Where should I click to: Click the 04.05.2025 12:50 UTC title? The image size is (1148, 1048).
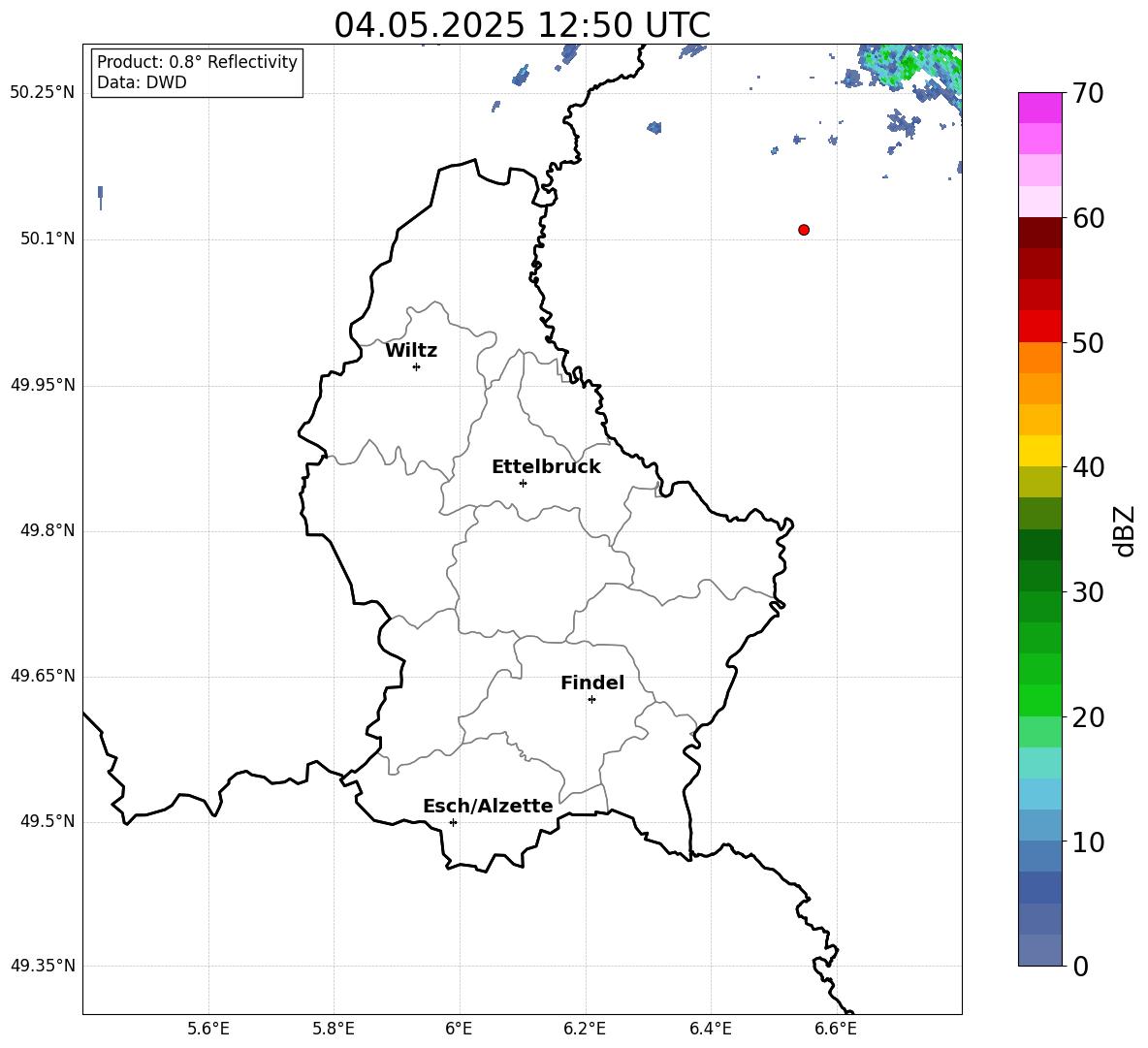tap(522, 25)
